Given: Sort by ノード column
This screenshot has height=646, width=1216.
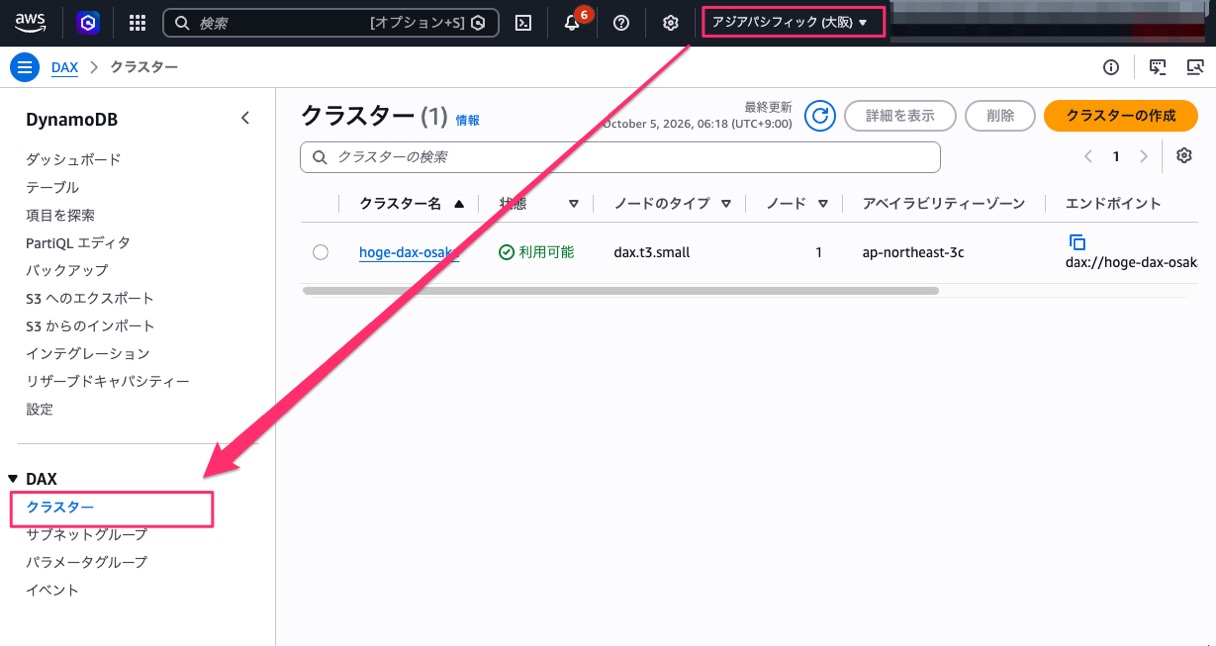Looking at the screenshot, I should tap(797, 203).
